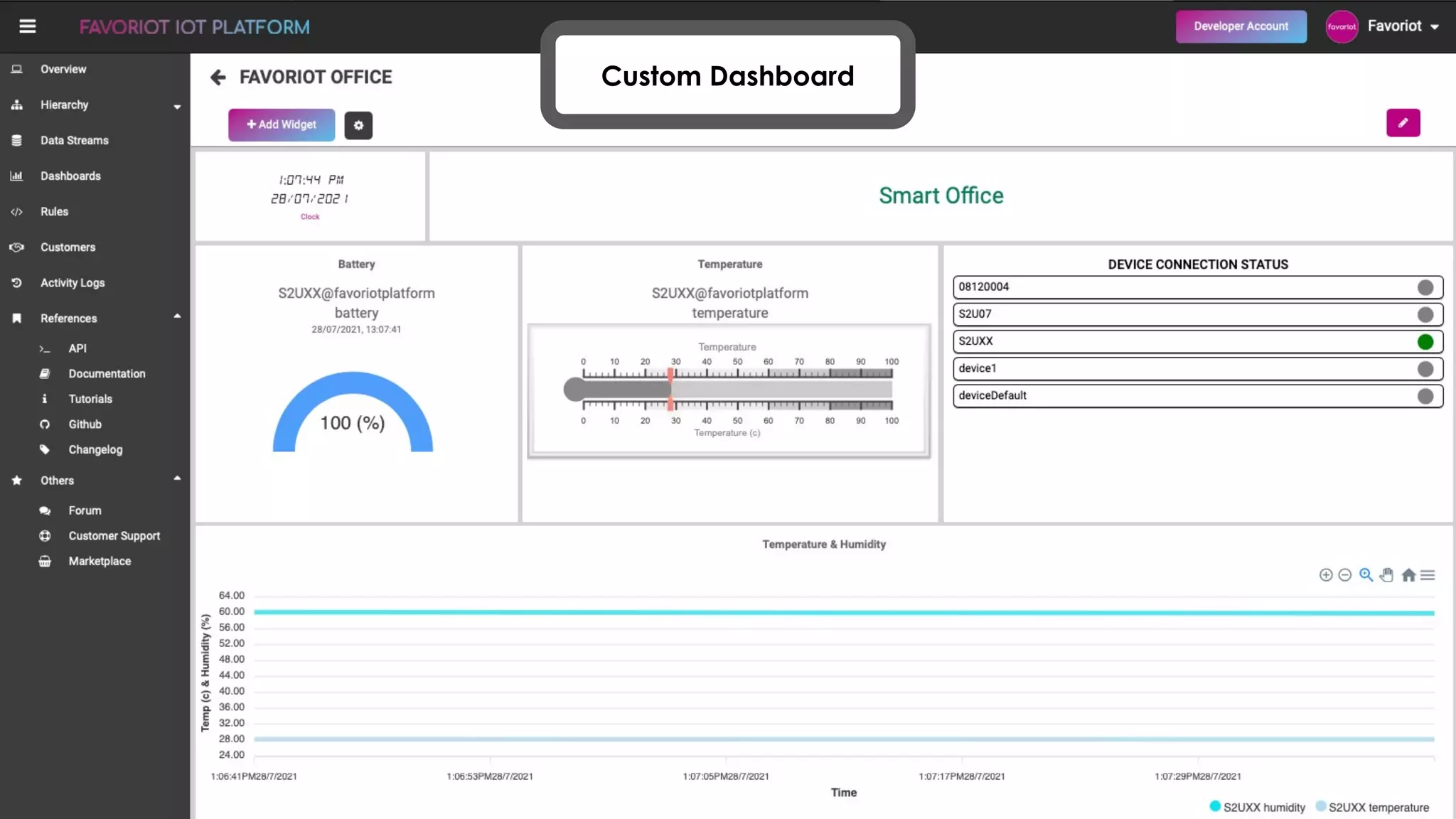This screenshot has height=819, width=1456.
Task: Click green status indicator for S2UXX
Action: click(1425, 341)
